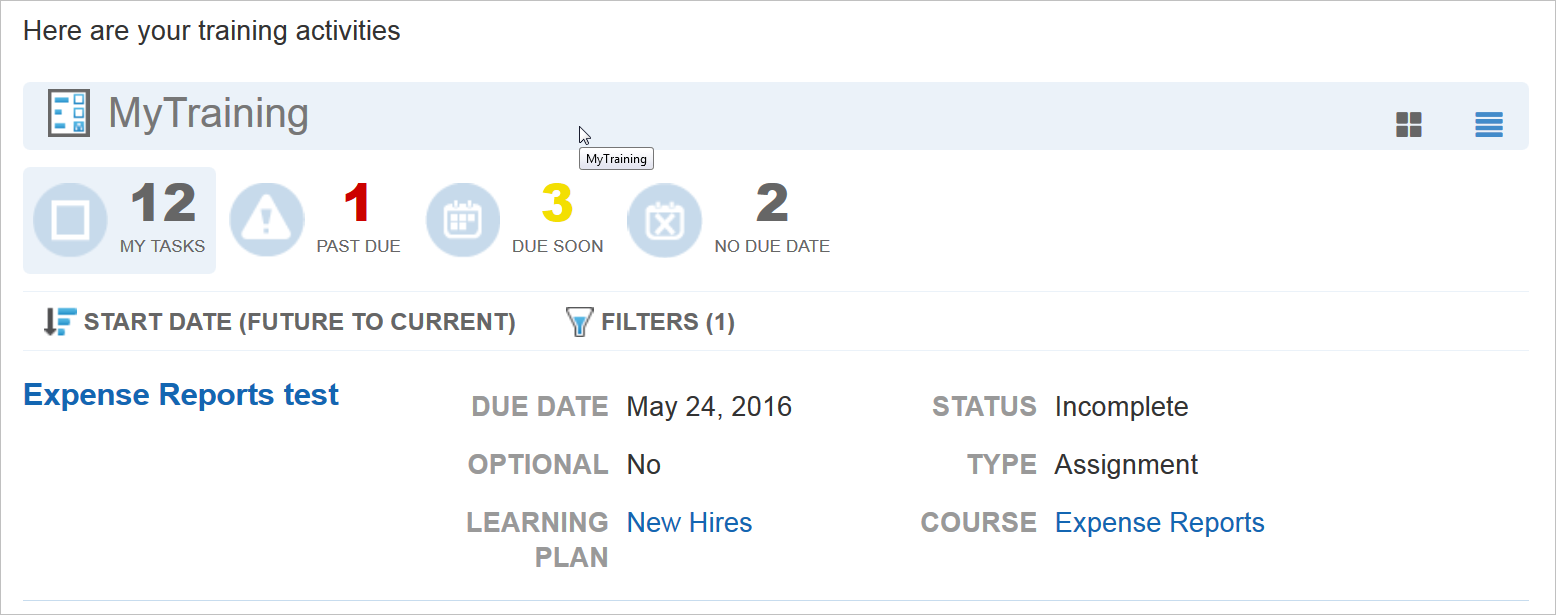The image size is (1556, 615).
Task: Click the Due Soon calendar icon
Action: click(x=463, y=220)
